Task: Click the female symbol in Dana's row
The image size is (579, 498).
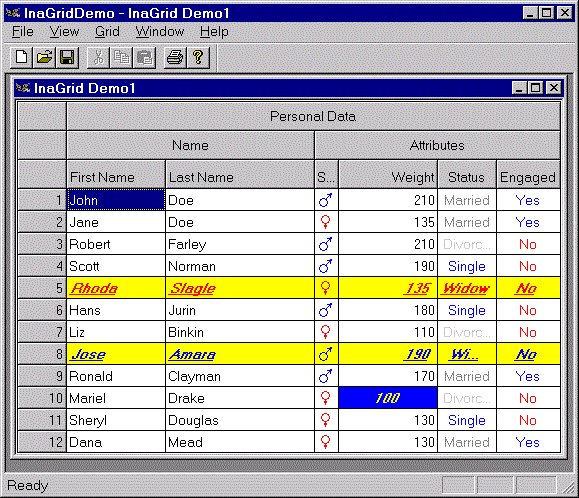Action: (x=325, y=442)
